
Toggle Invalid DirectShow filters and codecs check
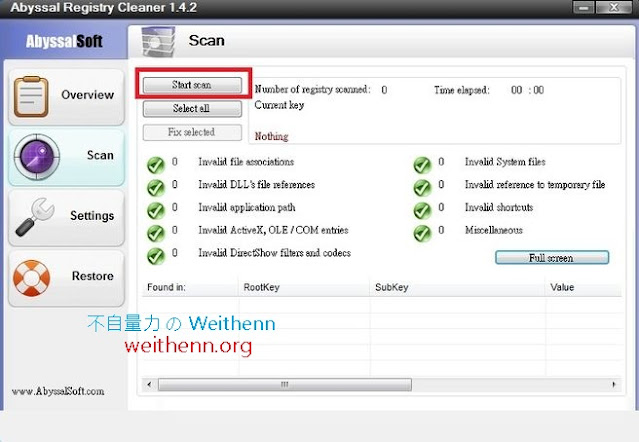[155, 256]
